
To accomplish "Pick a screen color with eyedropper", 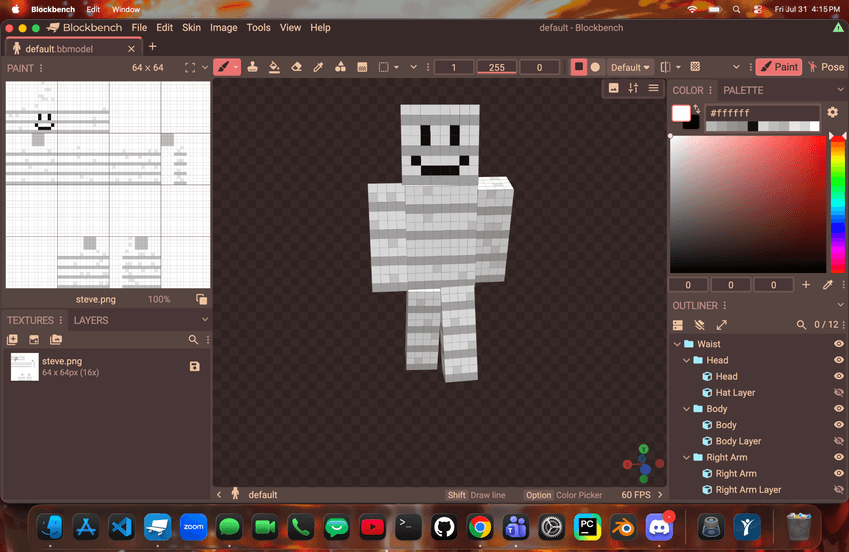I will 827,284.
